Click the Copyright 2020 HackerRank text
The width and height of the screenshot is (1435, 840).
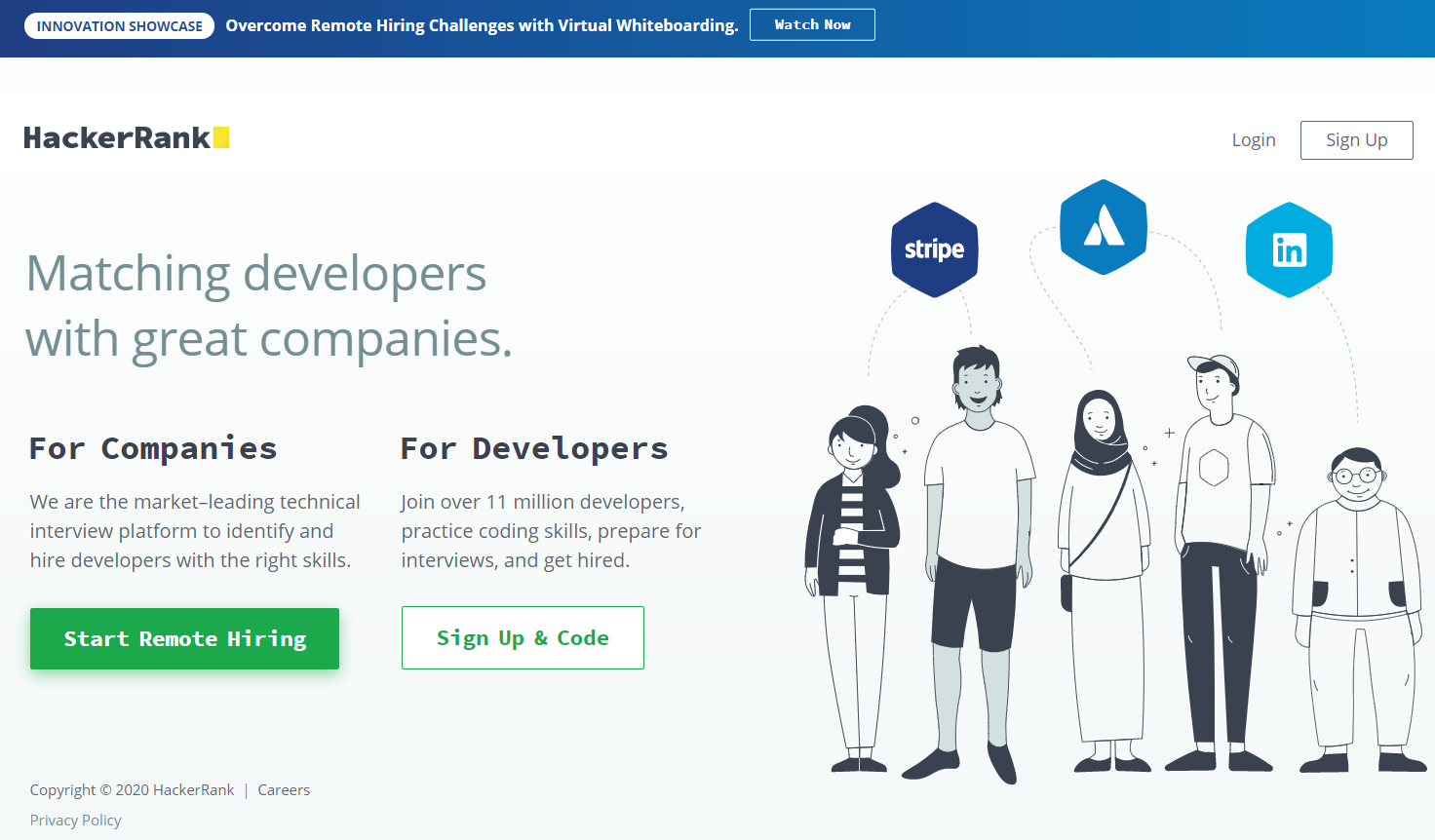[132, 790]
